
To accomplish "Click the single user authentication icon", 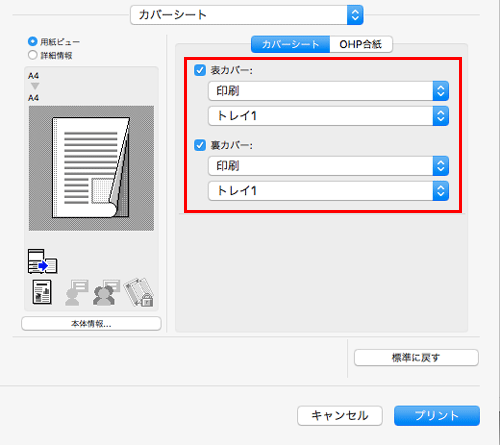I will point(77,292).
